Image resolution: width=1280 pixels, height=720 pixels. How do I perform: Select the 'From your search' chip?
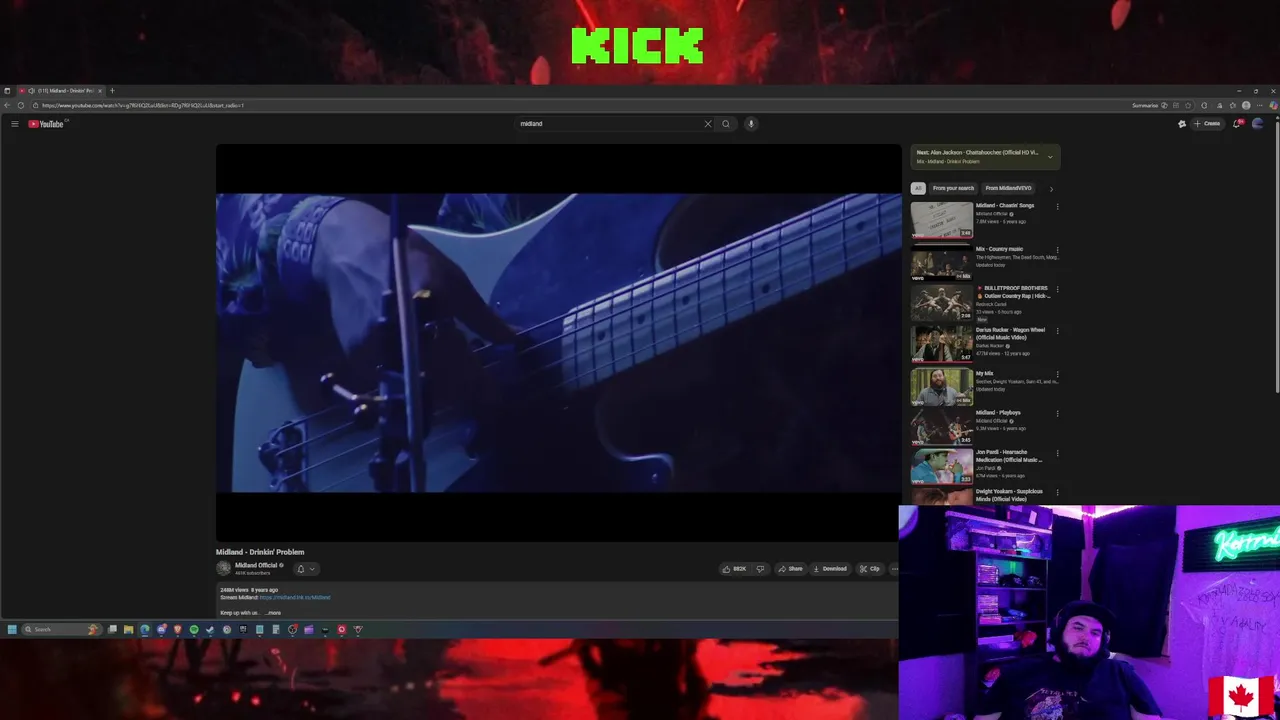pos(953,188)
